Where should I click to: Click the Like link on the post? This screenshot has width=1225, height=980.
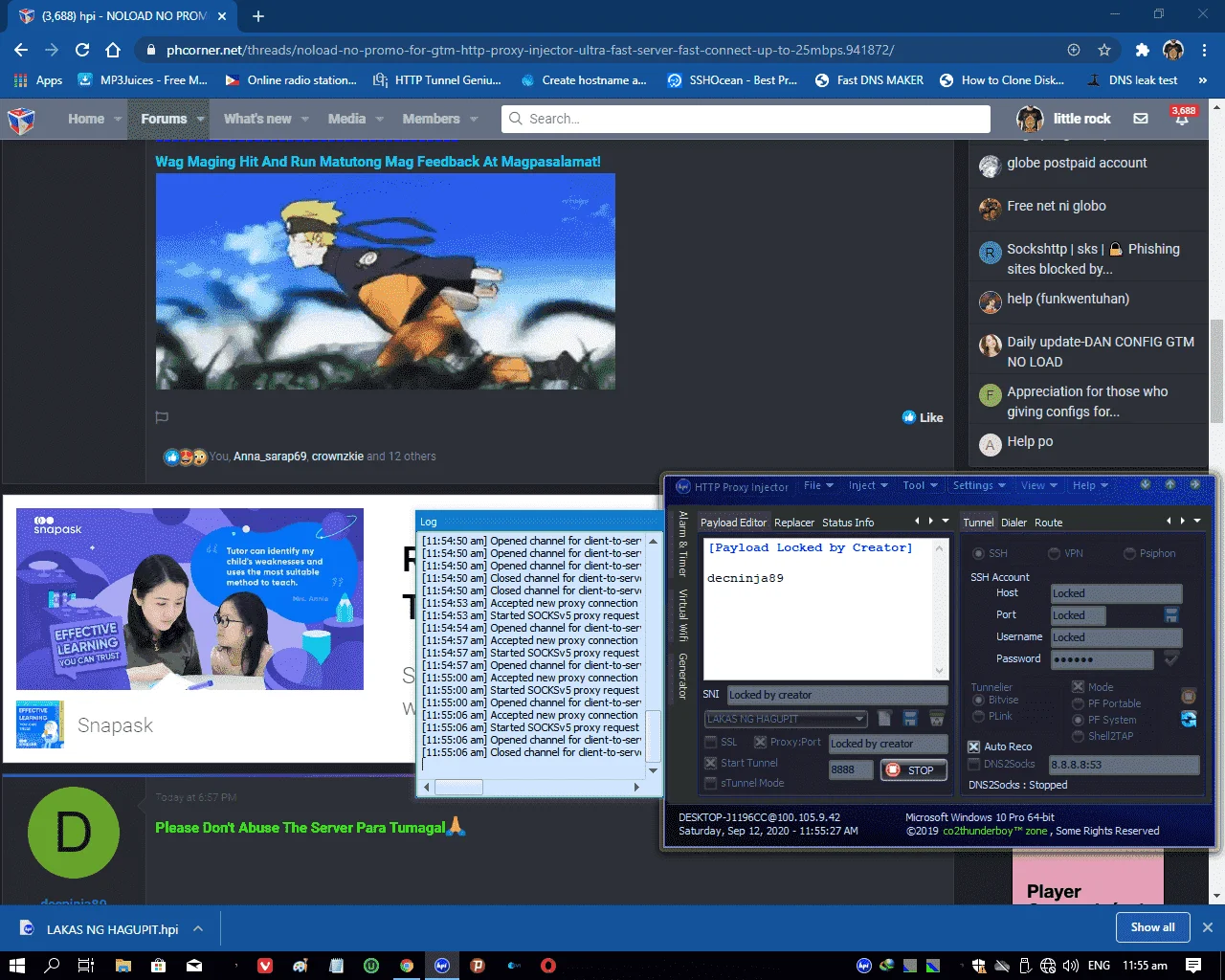coord(923,417)
